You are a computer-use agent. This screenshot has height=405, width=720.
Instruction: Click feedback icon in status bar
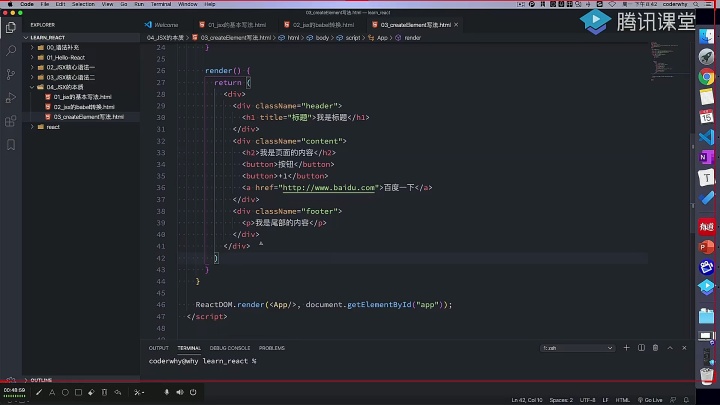pyautogui.click(x=673, y=400)
